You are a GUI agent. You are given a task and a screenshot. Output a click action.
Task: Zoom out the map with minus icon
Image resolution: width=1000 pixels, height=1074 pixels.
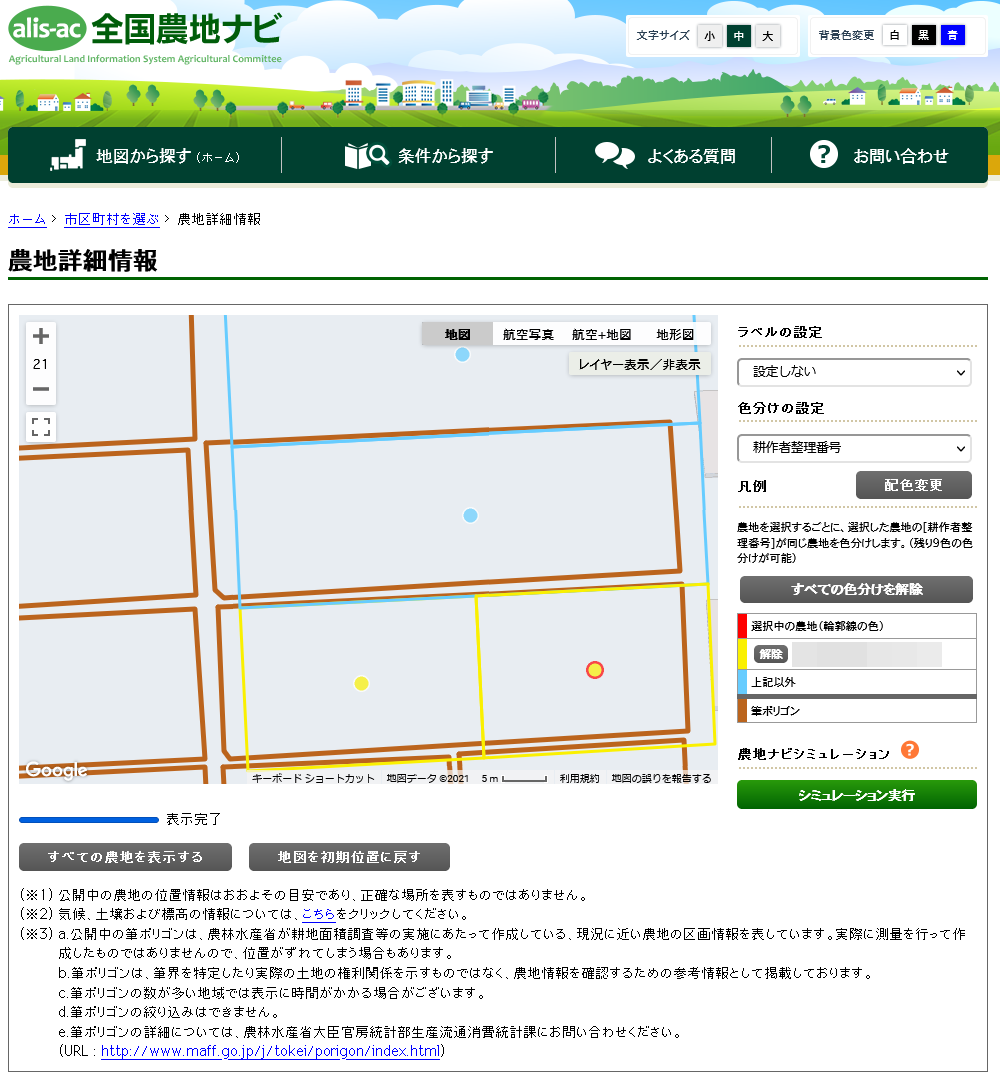pos(41,390)
